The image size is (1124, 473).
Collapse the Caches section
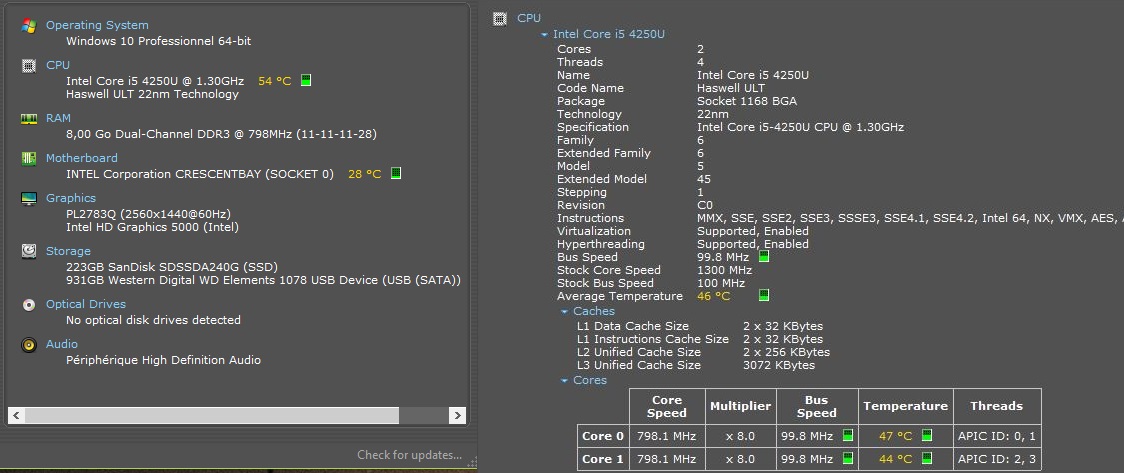[565, 312]
